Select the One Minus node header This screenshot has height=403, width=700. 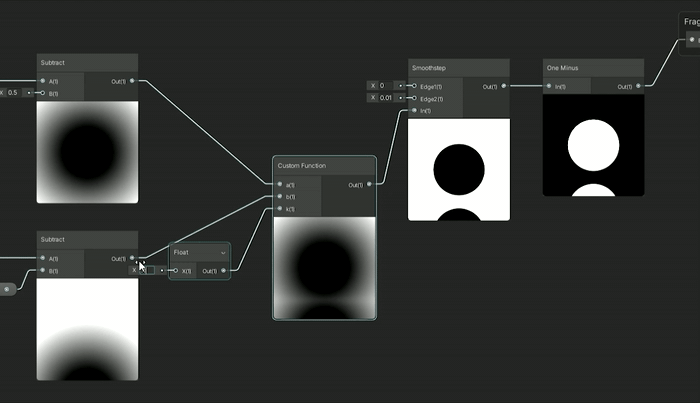(x=593, y=67)
